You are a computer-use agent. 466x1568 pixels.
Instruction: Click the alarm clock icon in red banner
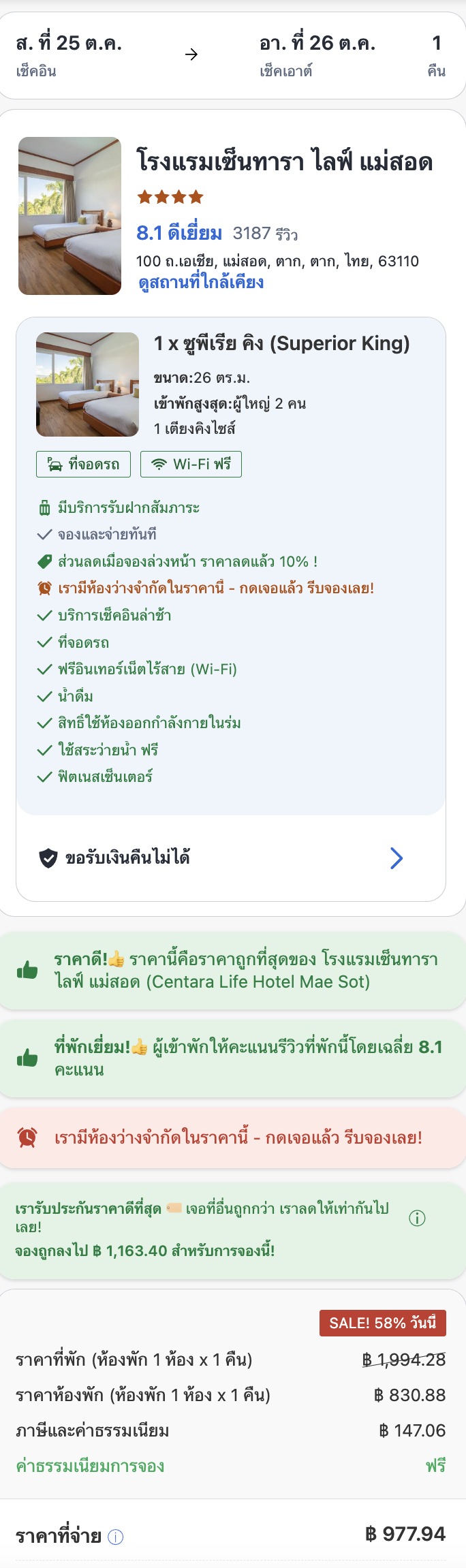point(27,1138)
